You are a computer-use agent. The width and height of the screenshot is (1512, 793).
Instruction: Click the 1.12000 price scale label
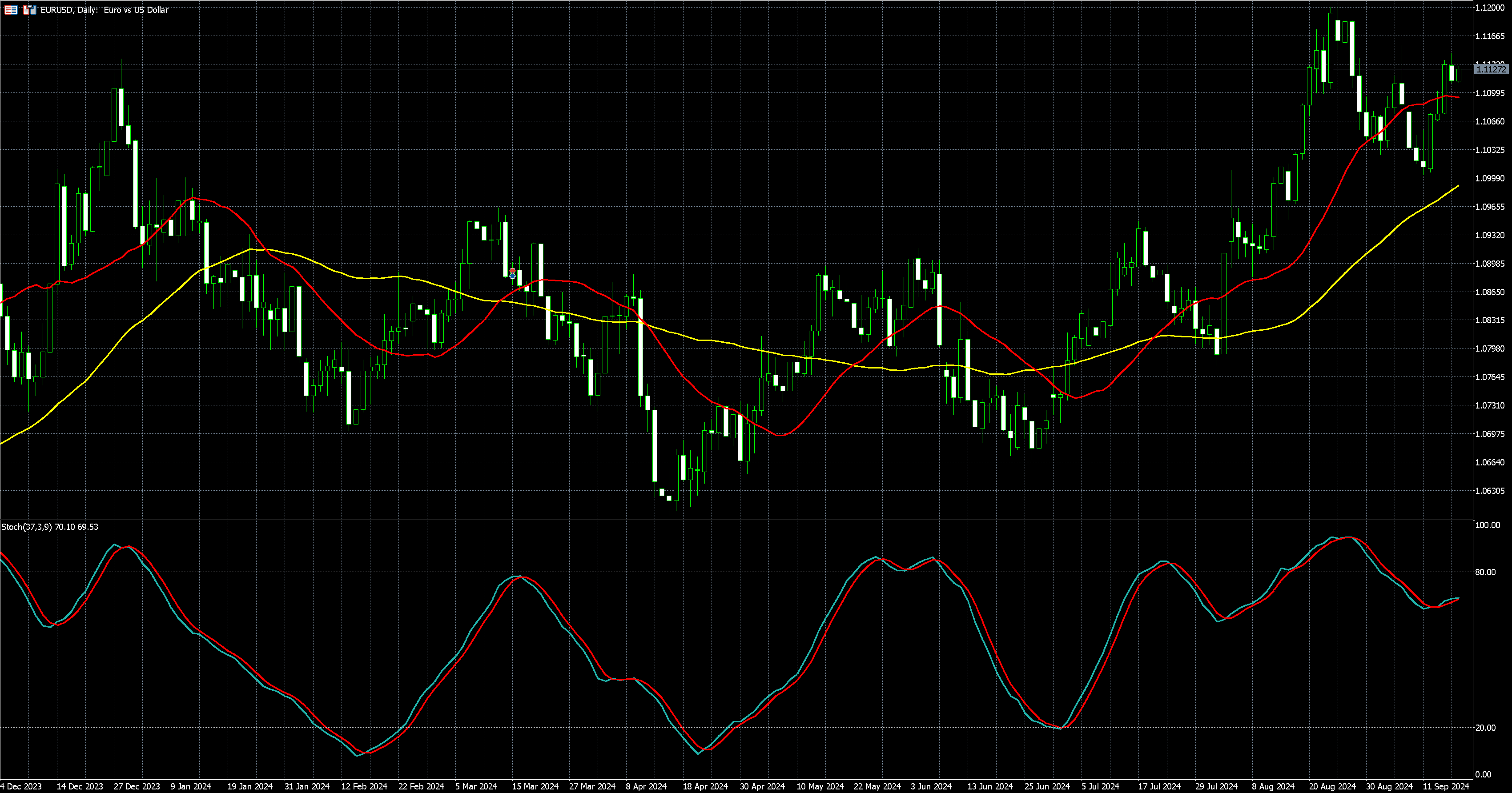pos(1490,8)
